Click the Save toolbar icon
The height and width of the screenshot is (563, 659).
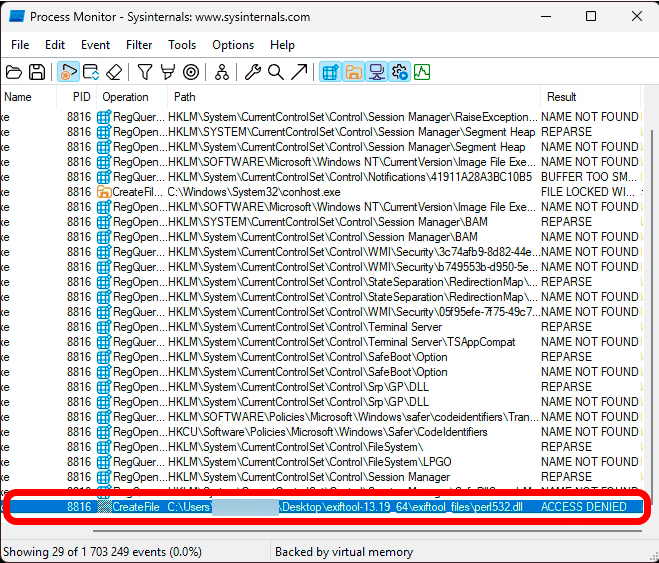coord(37,72)
